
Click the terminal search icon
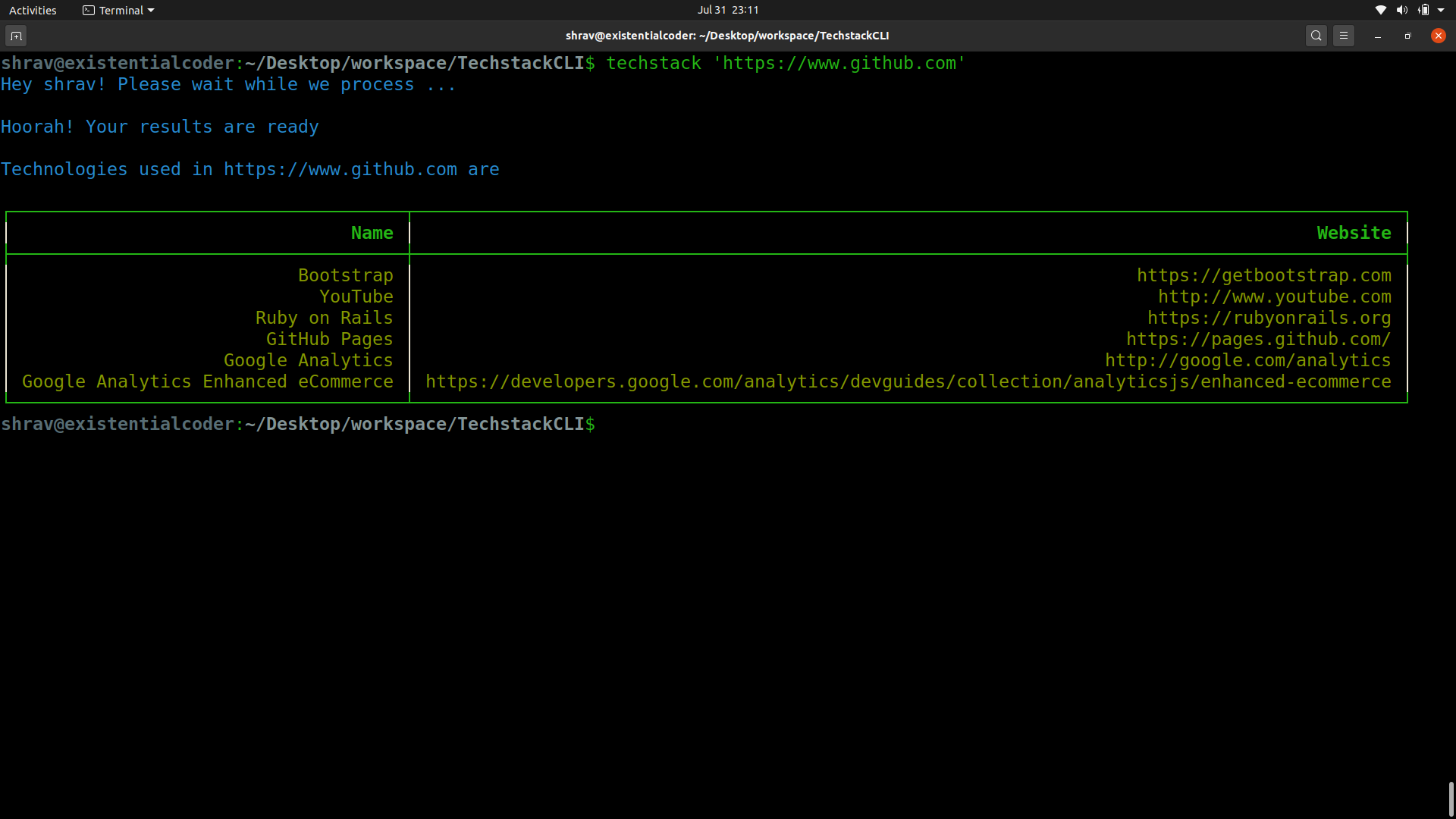point(1316,36)
